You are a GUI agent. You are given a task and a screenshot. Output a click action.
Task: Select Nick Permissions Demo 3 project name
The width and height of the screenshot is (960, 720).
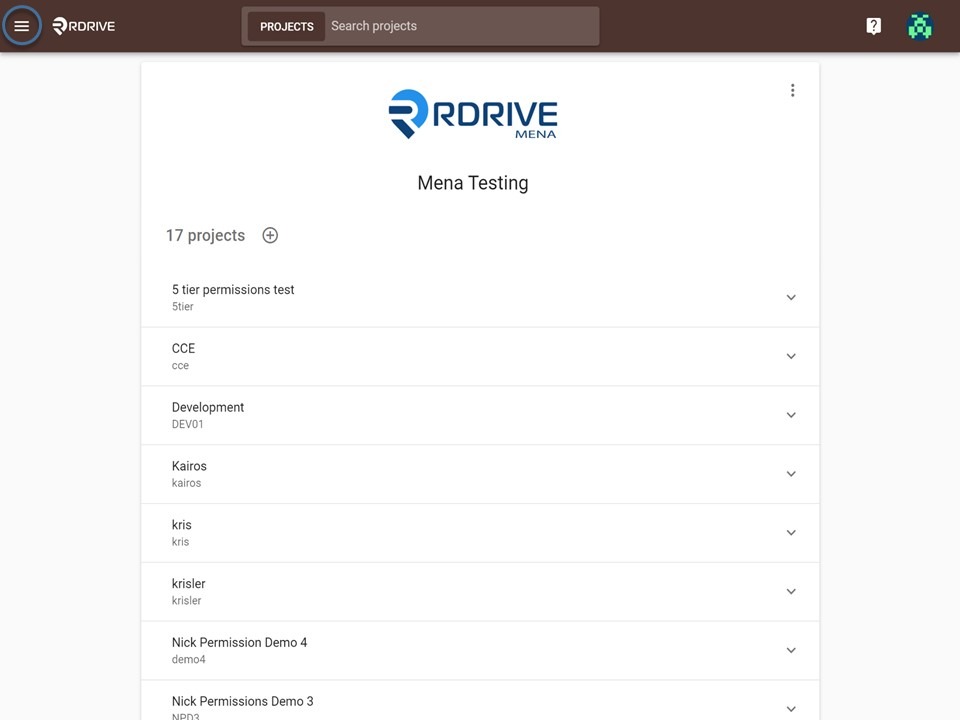click(x=242, y=701)
